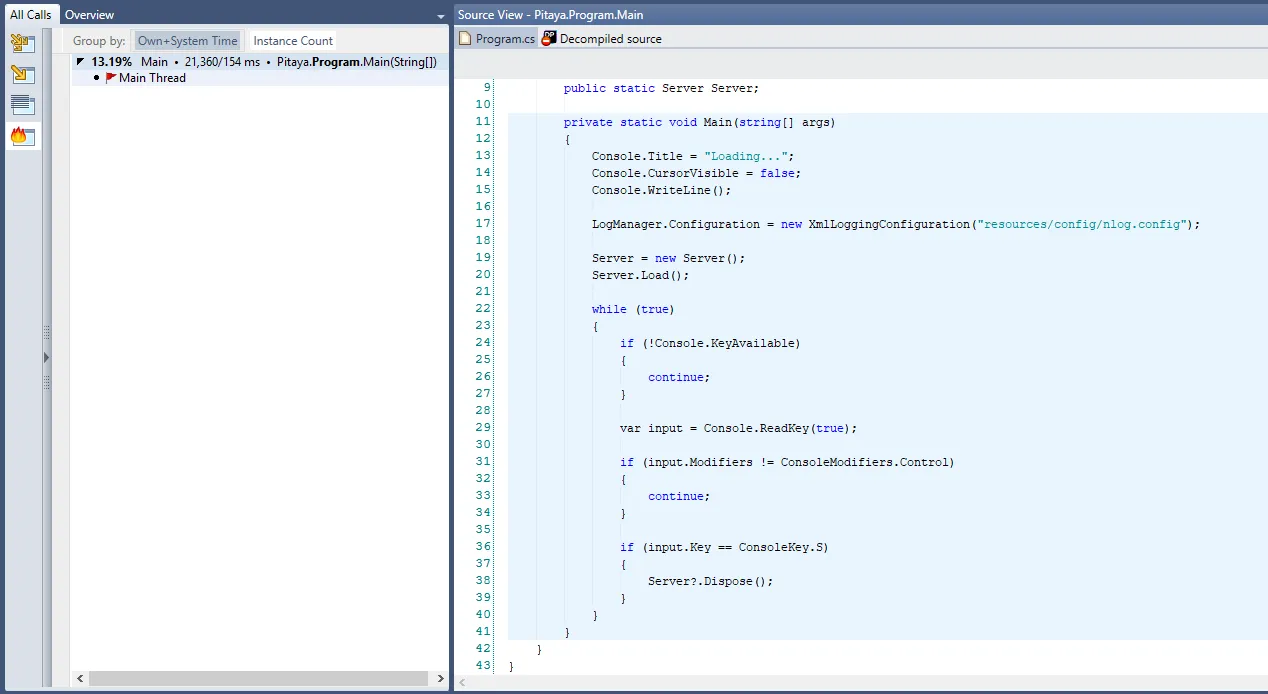Click the 'var input = Console.ReadKey(true);' line
Viewport: 1268px width, 694px height.
tap(738, 428)
